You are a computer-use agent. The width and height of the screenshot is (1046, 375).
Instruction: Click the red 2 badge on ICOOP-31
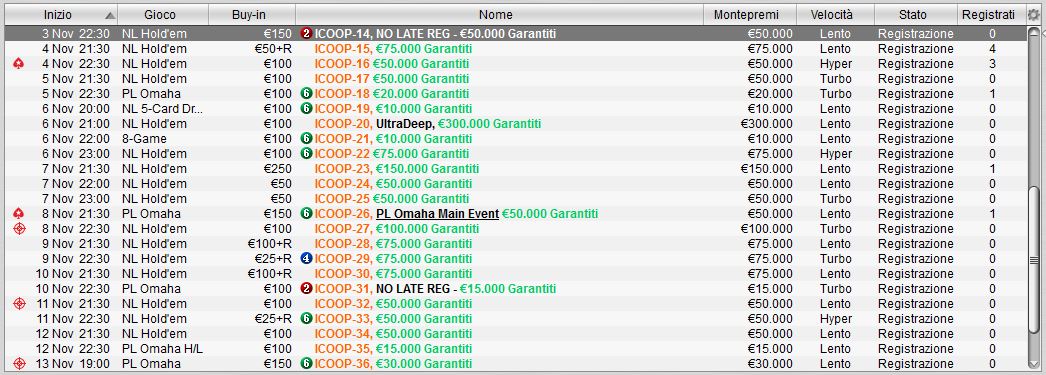pyautogui.click(x=306, y=289)
